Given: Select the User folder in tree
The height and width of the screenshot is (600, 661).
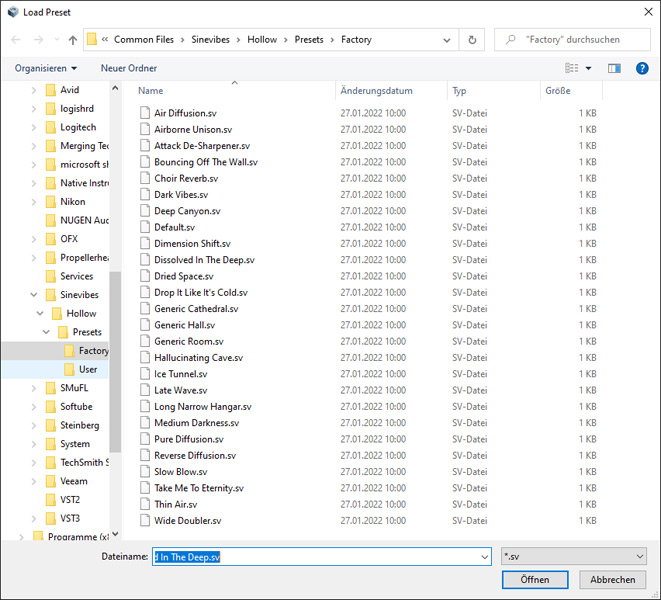Looking at the screenshot, I should point(88,369).
